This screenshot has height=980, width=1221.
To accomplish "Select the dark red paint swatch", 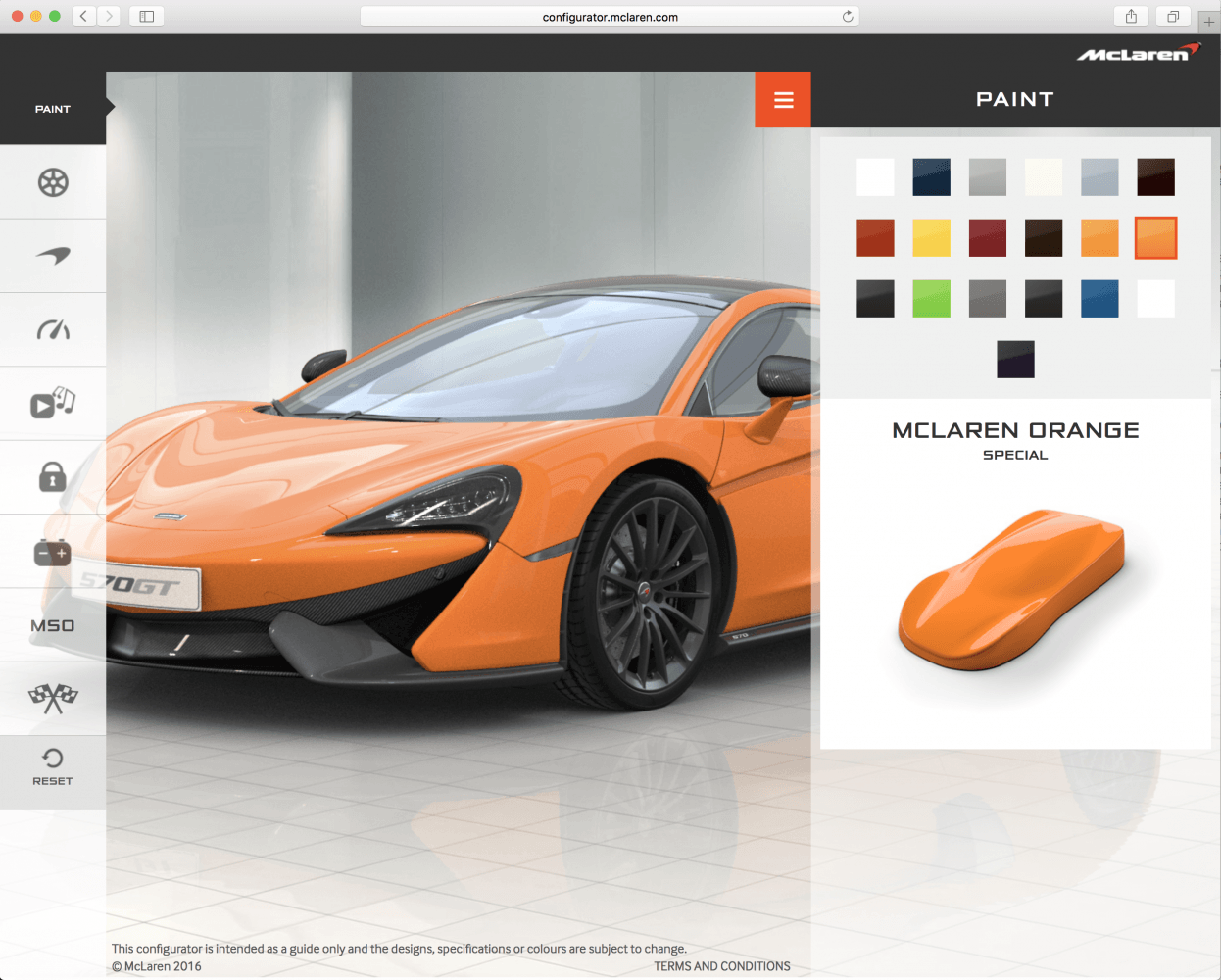I will point(988,238).
